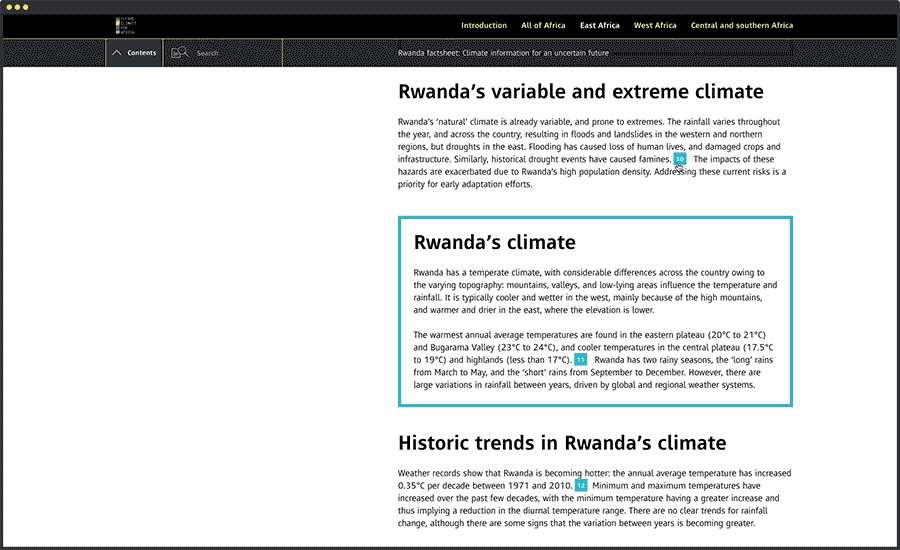Open footnote 10 reference marker
Image resolution: width=900 pixels, height=550 pixels.
680,159
